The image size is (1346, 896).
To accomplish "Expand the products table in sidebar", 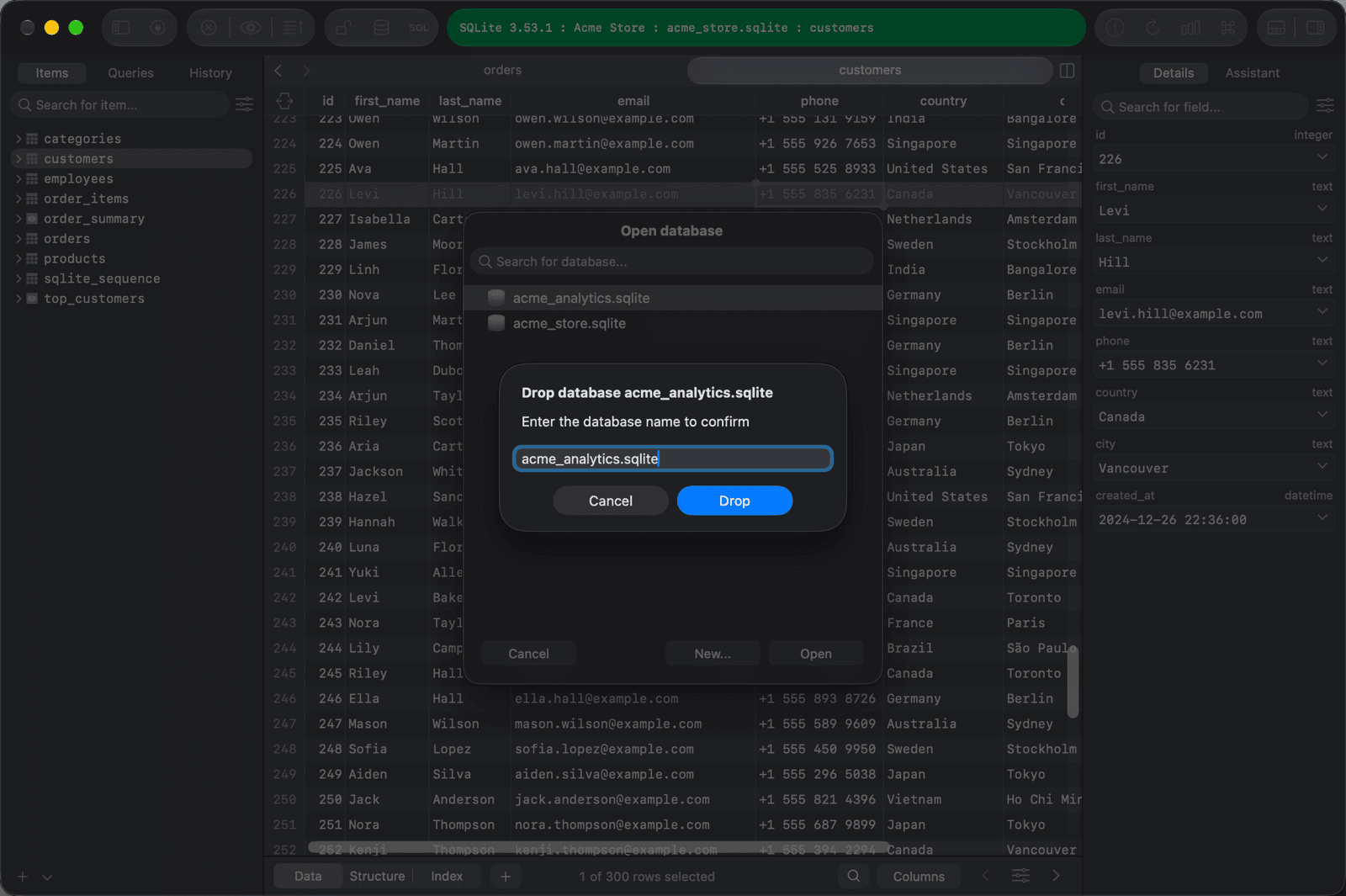I will coord(19,258).
